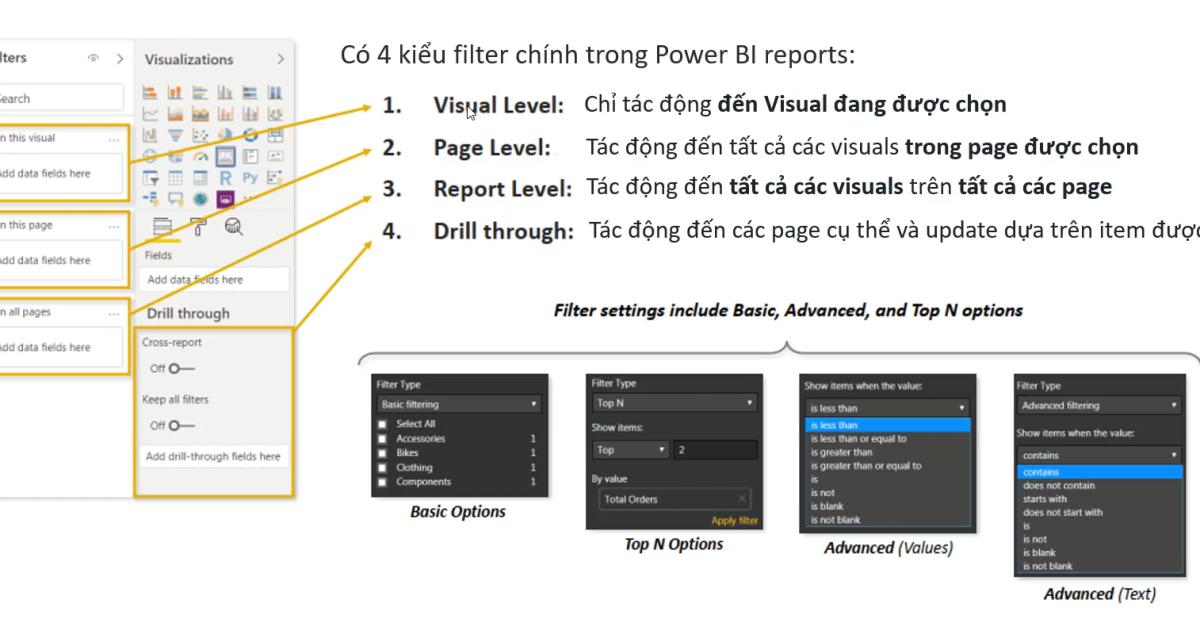Screen dimensions: 1200x630
Task: Insert a Scatter chart visual
Action: click(x=200, y=135)
